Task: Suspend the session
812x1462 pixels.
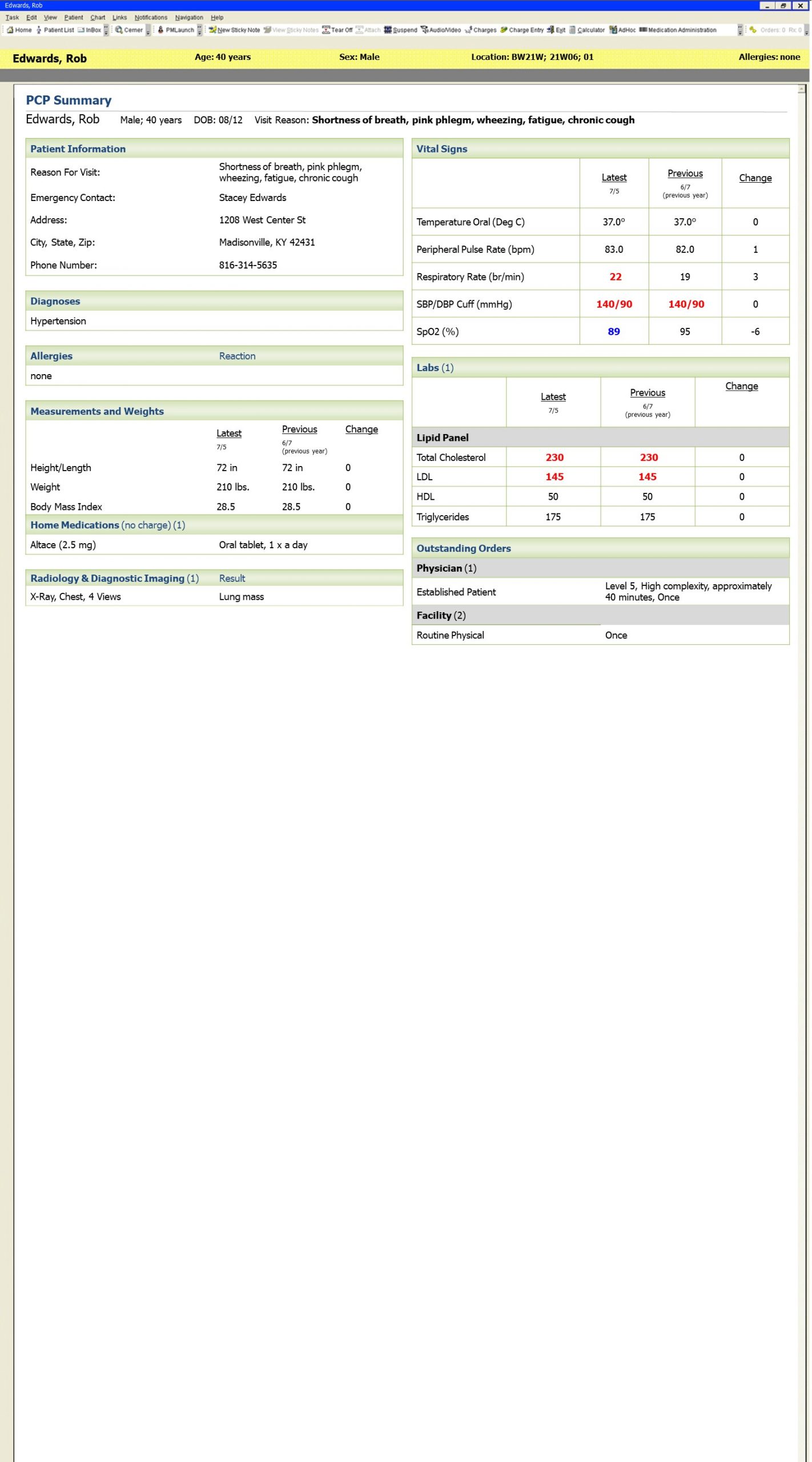Action: (x=400, y=30)
